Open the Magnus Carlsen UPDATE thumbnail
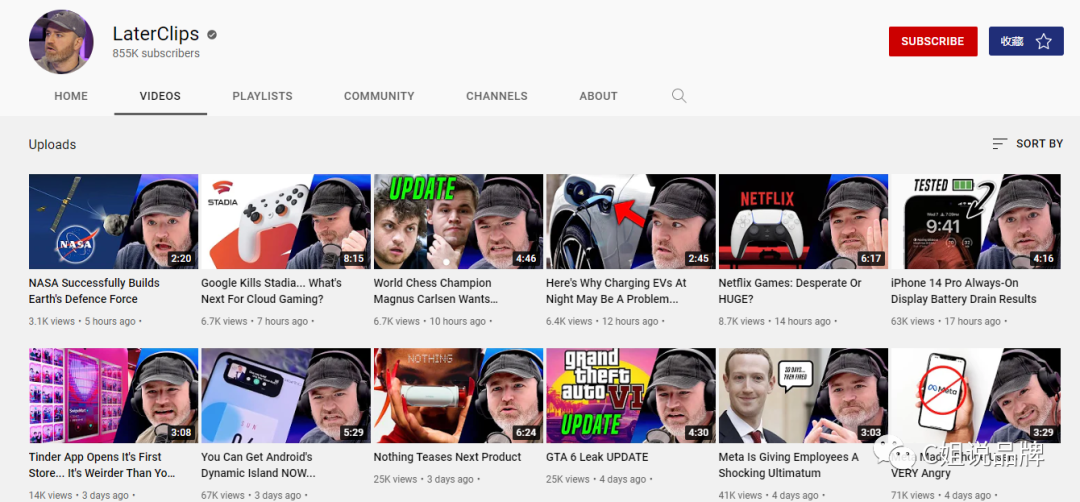 [458, 221]
